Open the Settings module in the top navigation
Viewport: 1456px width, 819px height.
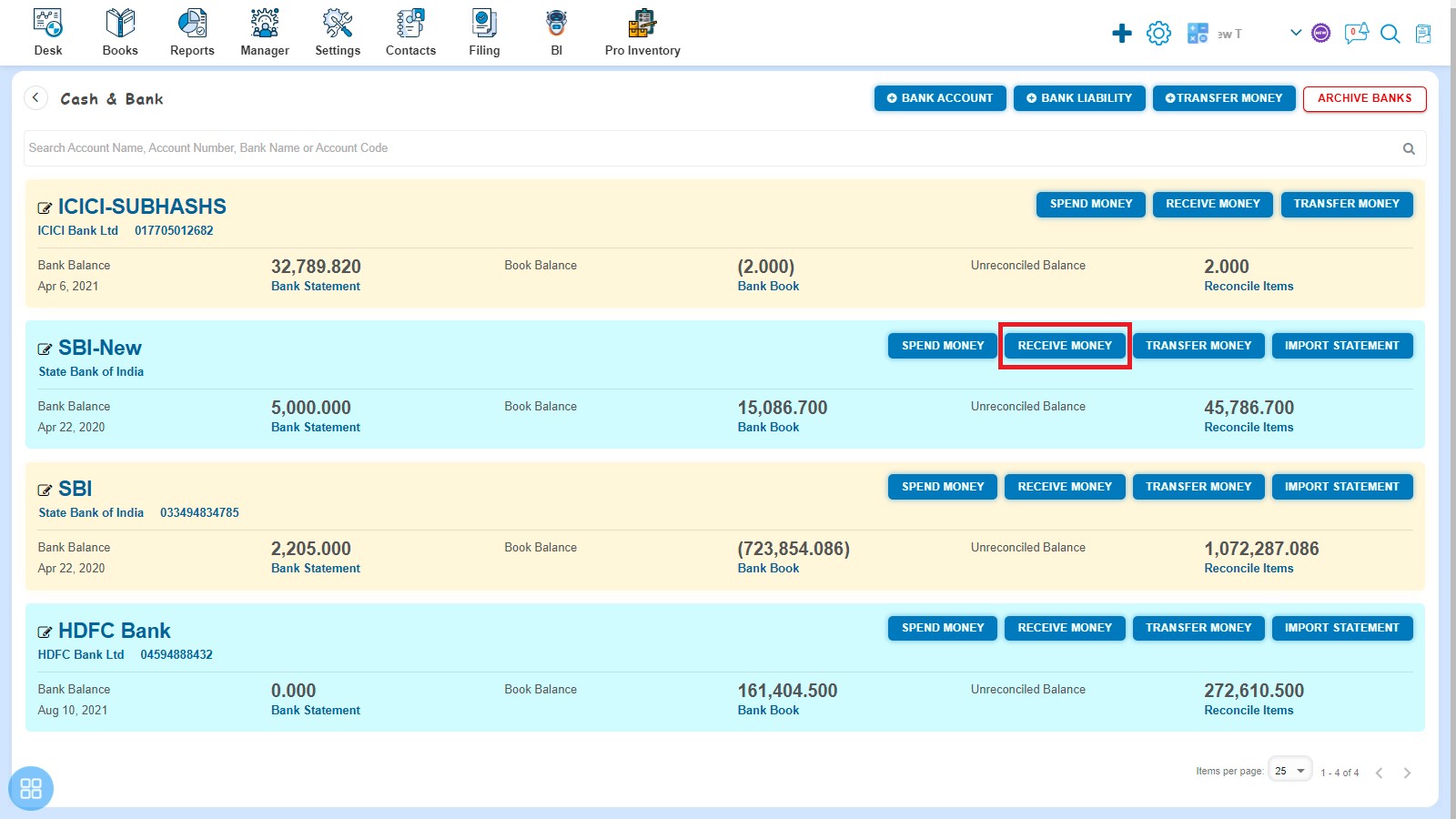(x=338, y=32)
